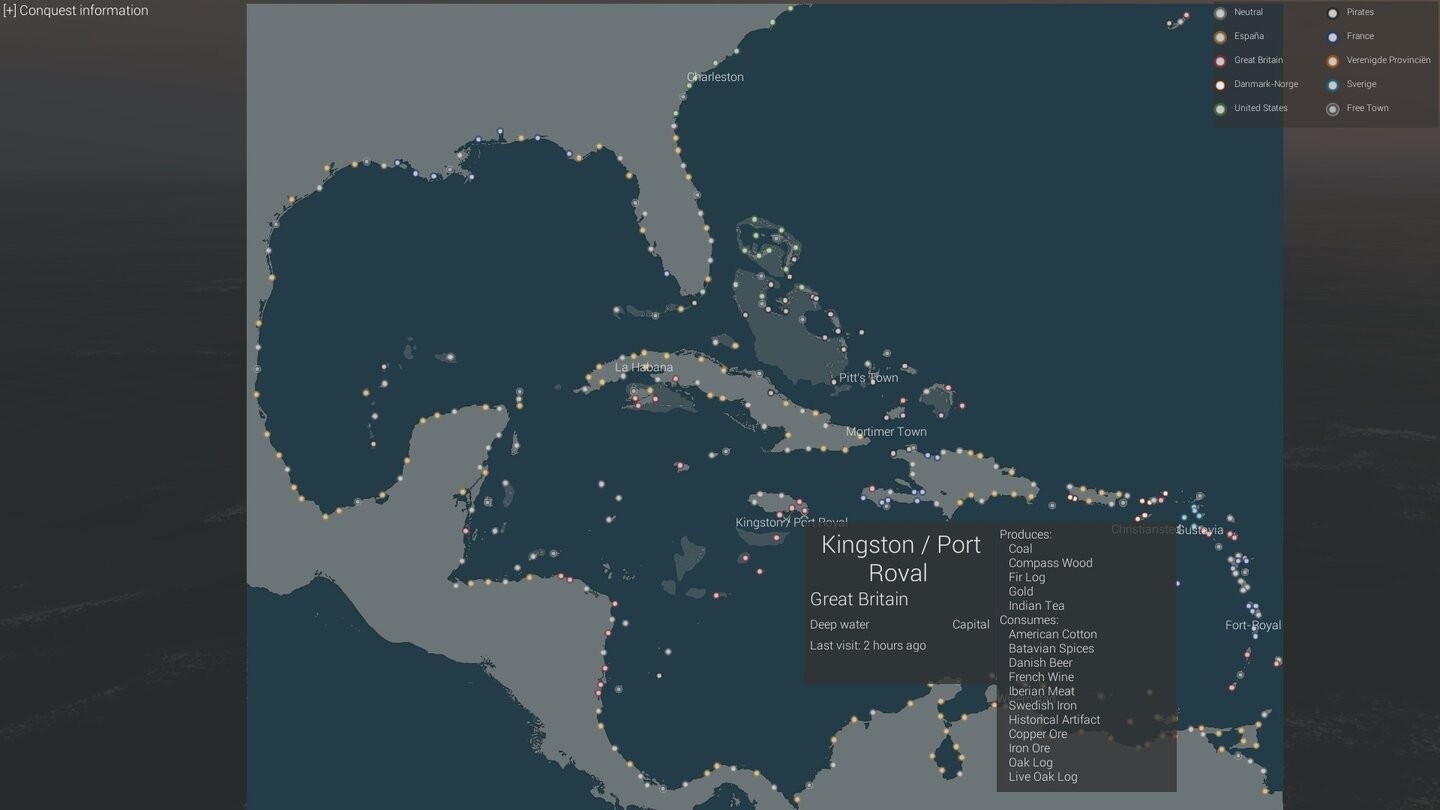
Task: Select the Free Town legend label text
Action: (1367, 108)
